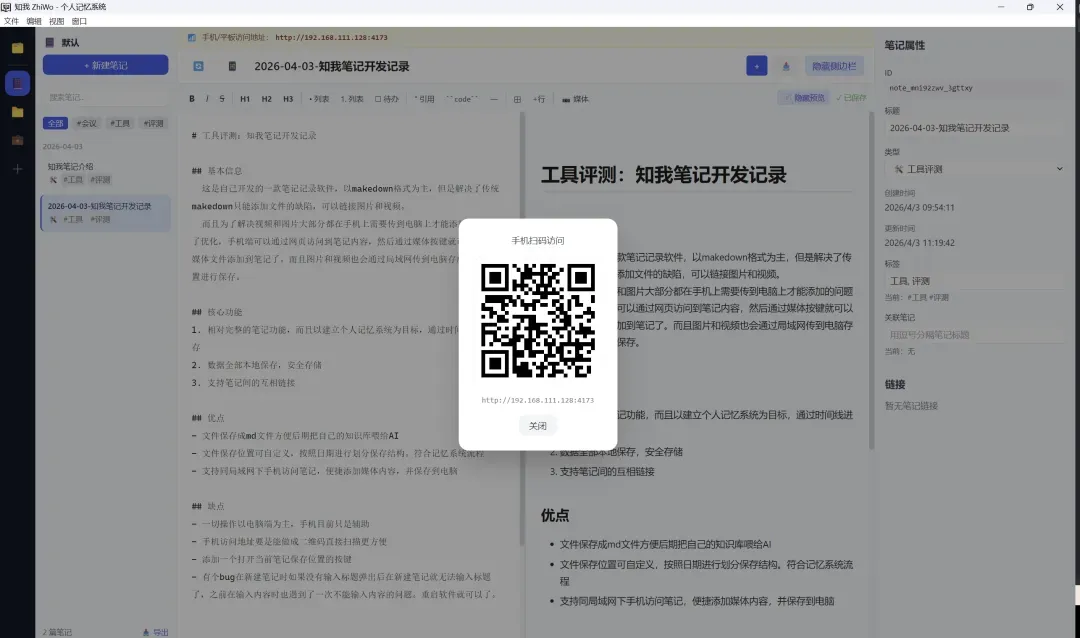Screen dimensions: 1080x638
Task: Click the 更新时间 value 2026/4/3 11:19:42
Action: pyautogui.click(x=920, y=243)
